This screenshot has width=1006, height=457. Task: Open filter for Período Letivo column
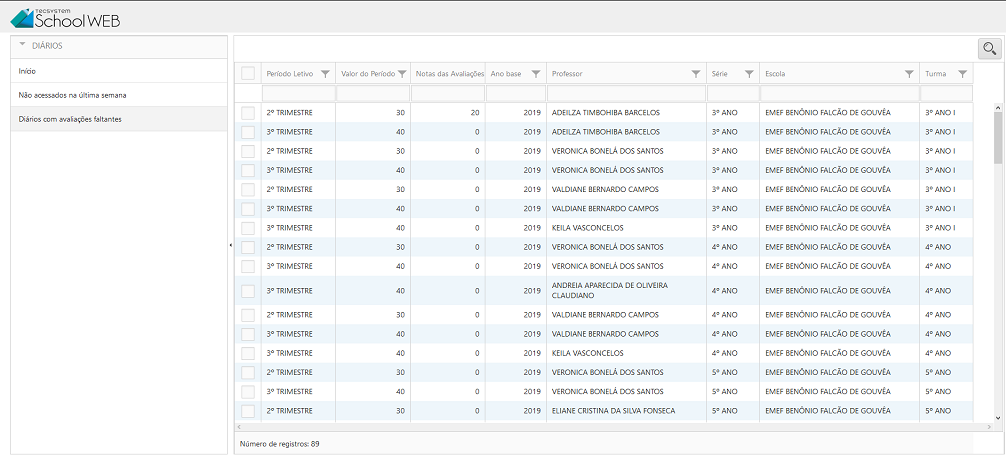(x=325, y=74)
